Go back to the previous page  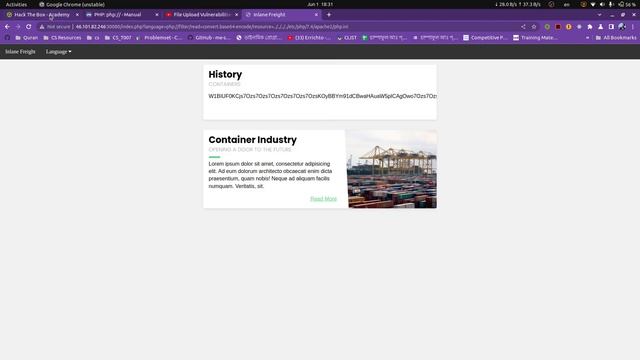pyautogui.click(x=7, y=27)
